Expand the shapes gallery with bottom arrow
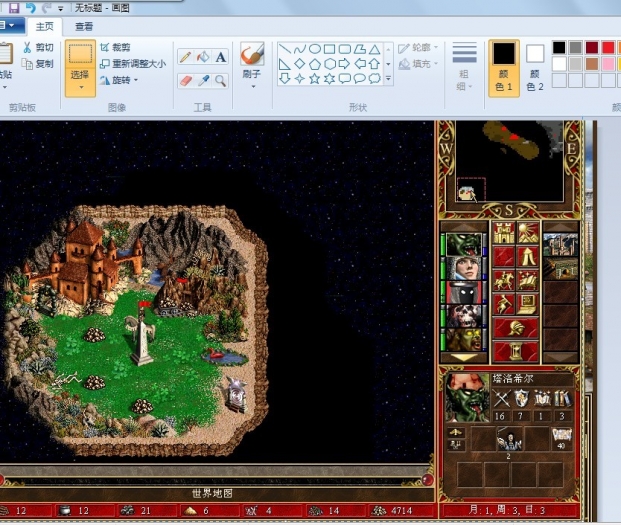 tap(388, 78)
